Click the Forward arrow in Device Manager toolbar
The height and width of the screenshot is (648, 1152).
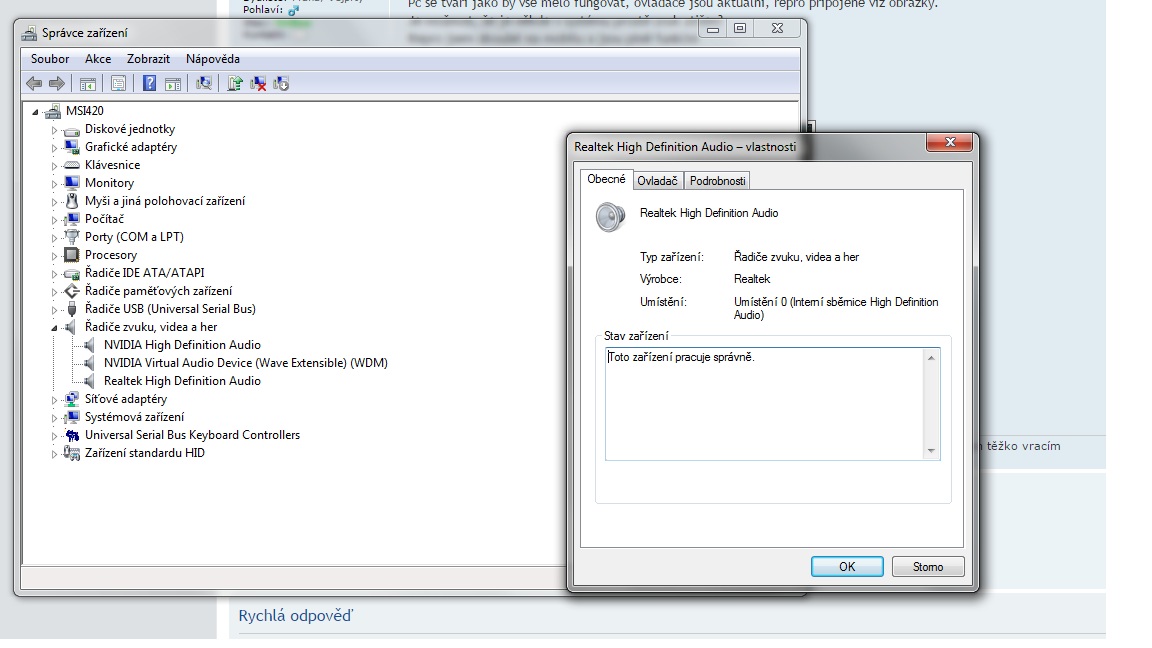click(x=57, y=84)
